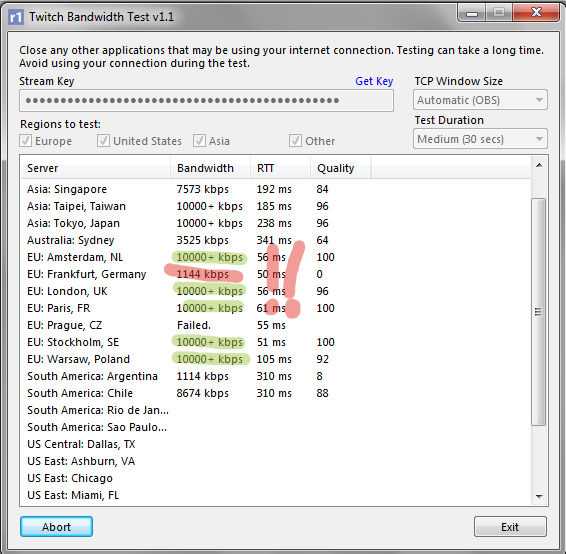Toggle the Asia region checkbox
This screenshot has width=566, height=554.
coord(199,141)
